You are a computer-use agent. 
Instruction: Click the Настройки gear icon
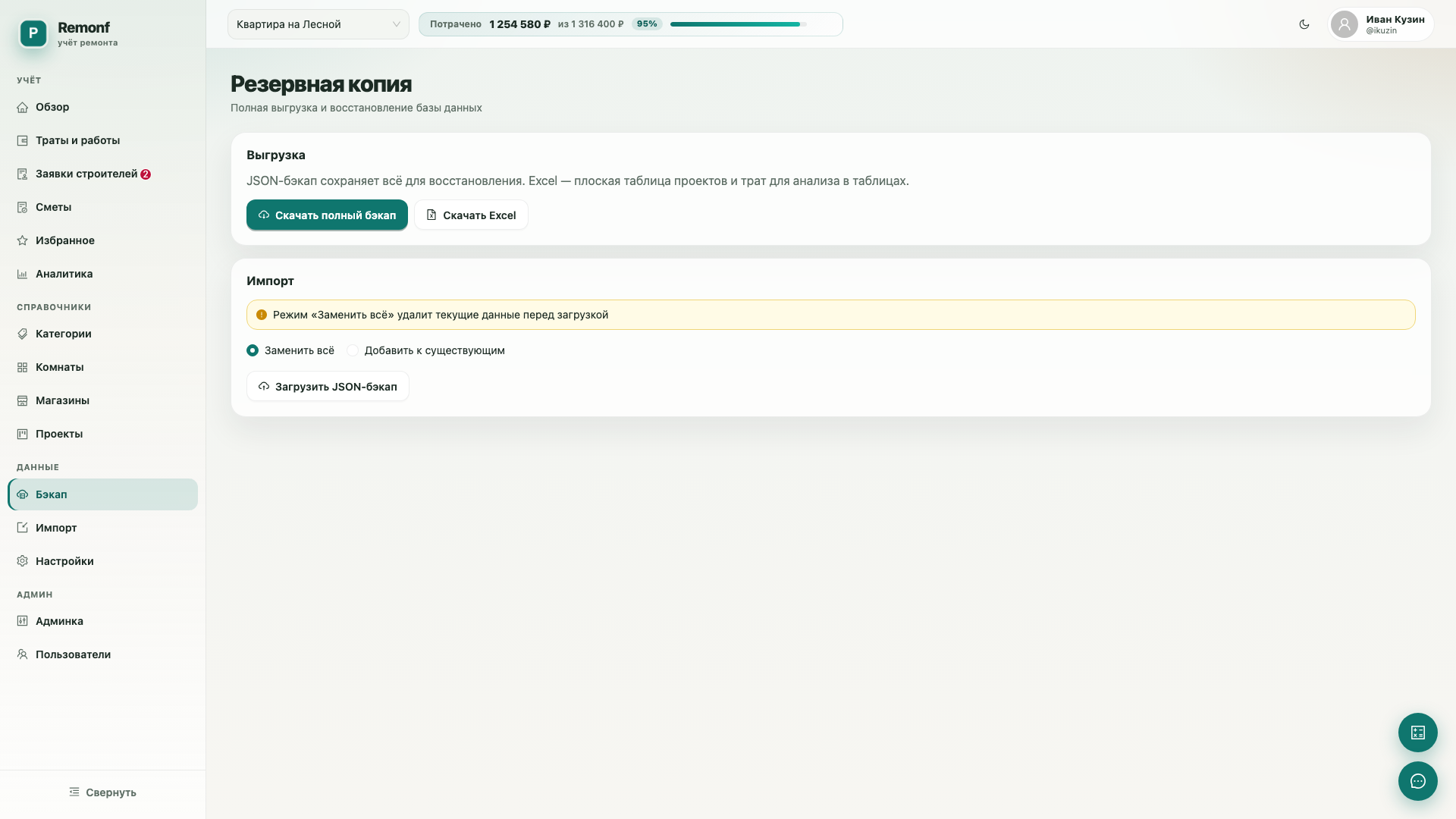[x=23, y=561]
